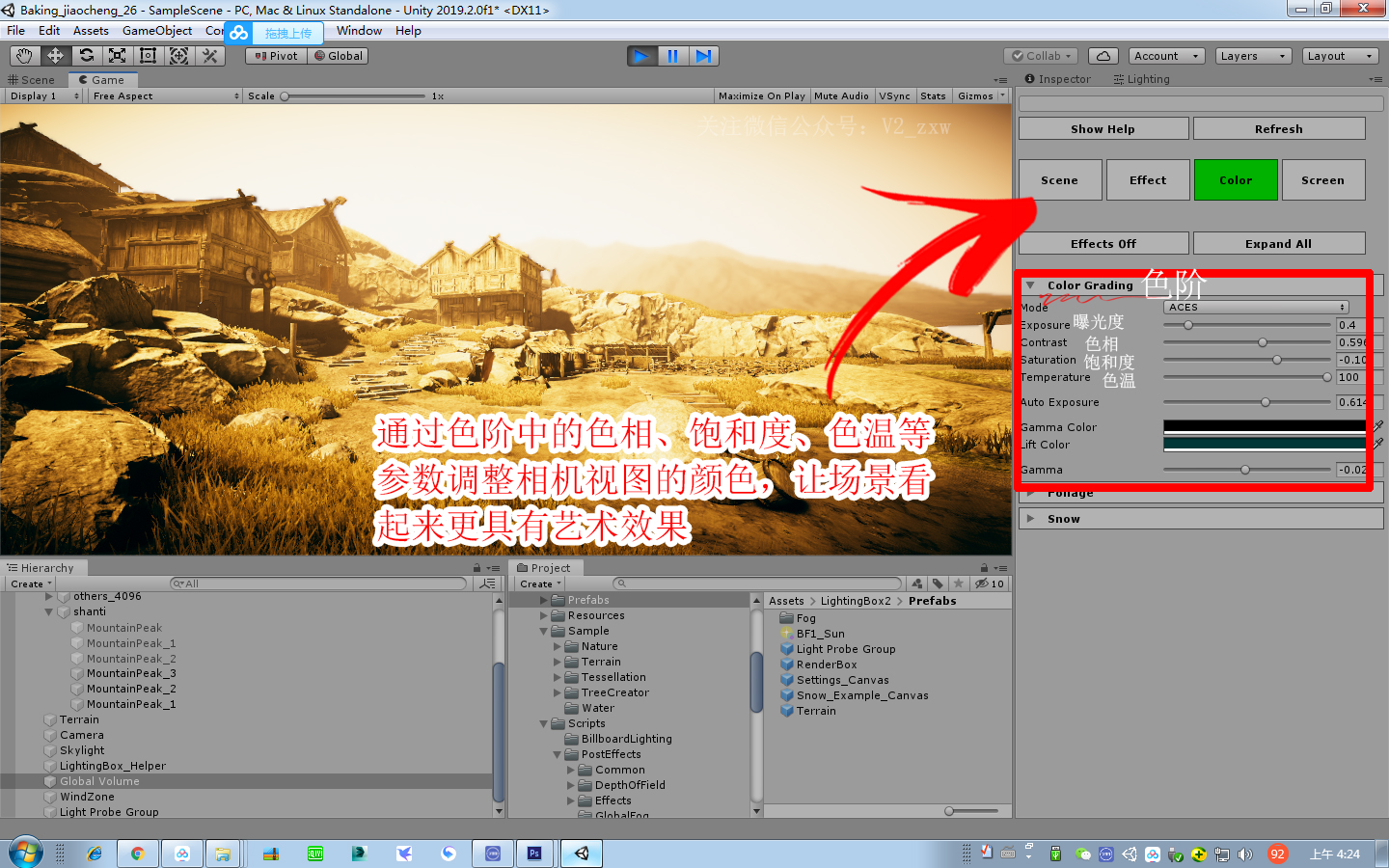Toggle hidden packages visibility eye icon
This screenshot has height=868, width=1389.
point(989,583)
